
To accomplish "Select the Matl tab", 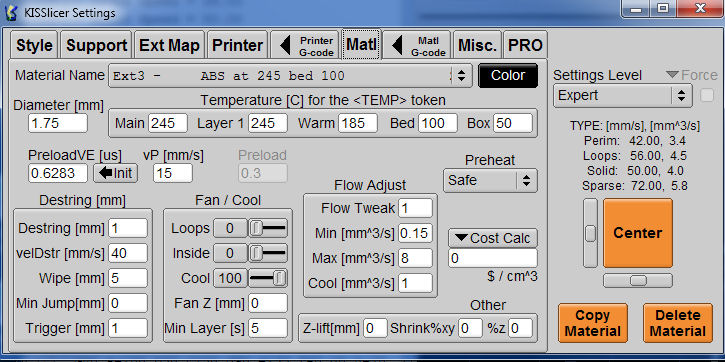I will [x=361, y=45].
